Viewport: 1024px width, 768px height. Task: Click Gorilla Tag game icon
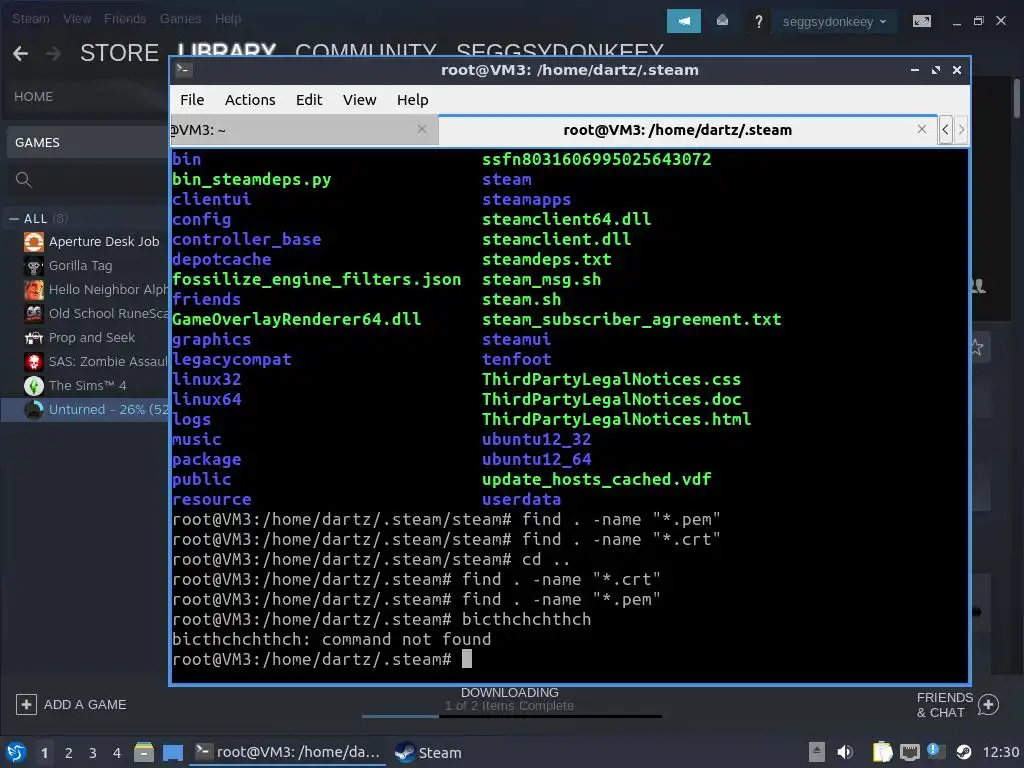point(34,266)
